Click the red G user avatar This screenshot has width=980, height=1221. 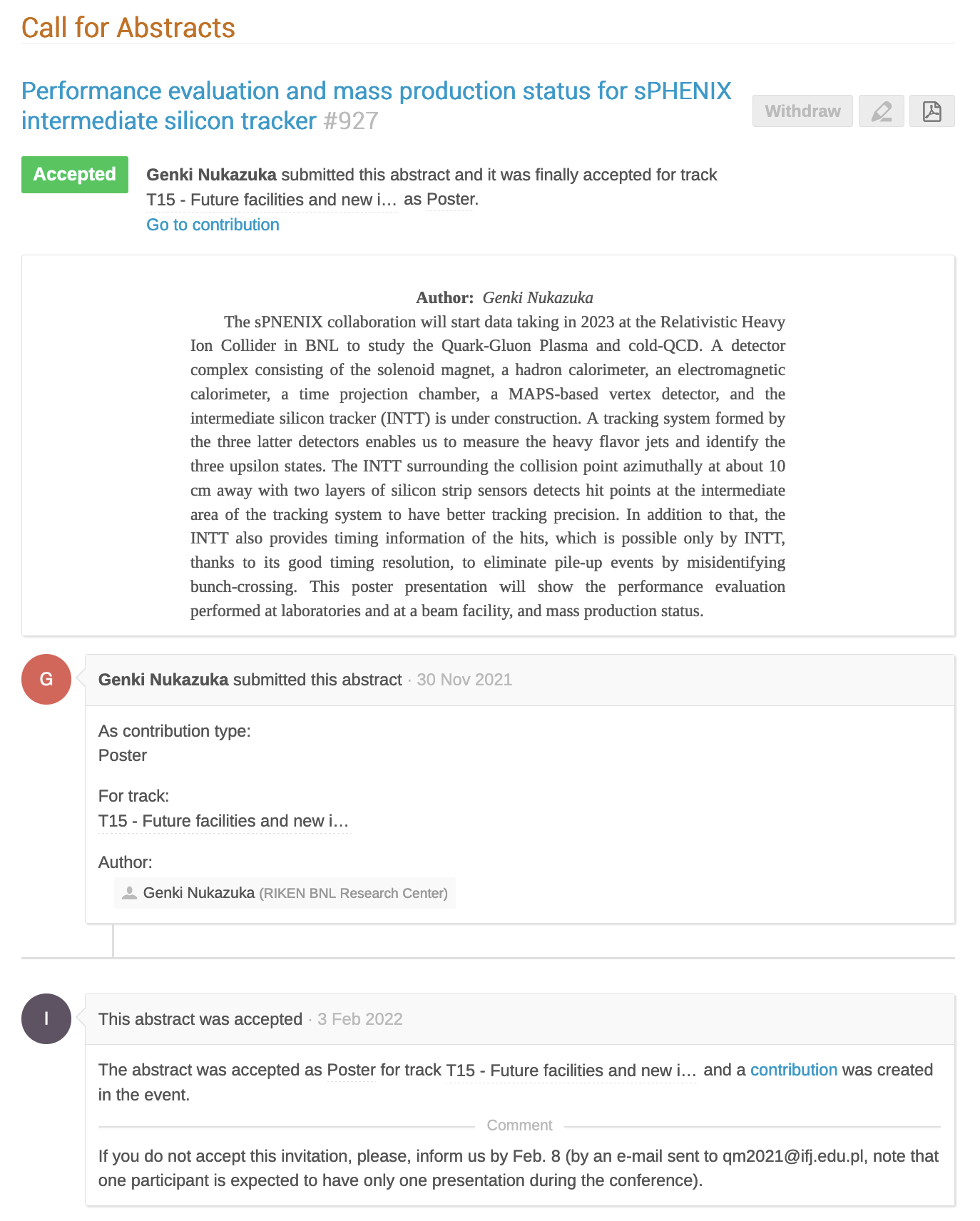46,679
